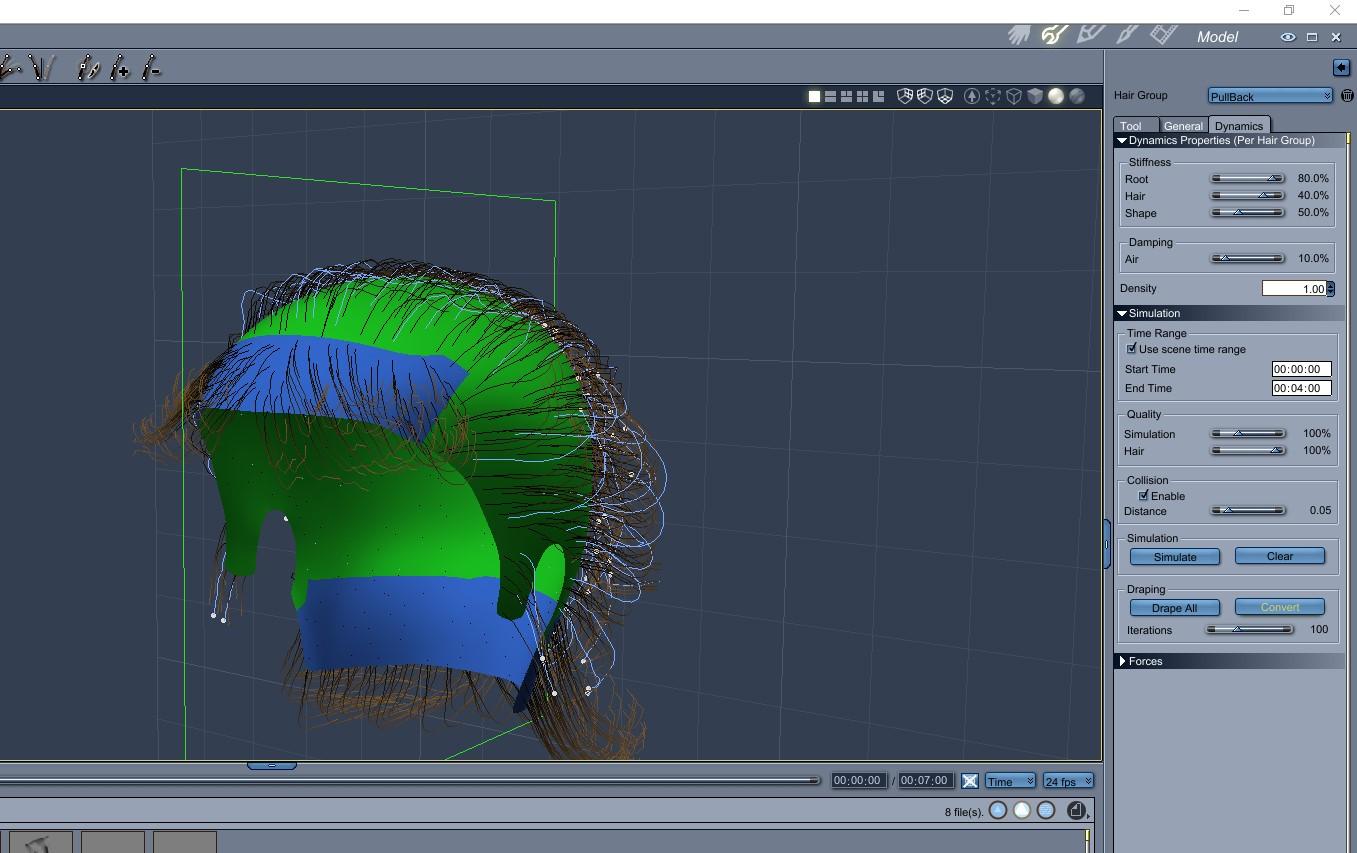Click first cube camera view icon
Viewport: 1357px width, 853px height.
(x=905, y=97)
